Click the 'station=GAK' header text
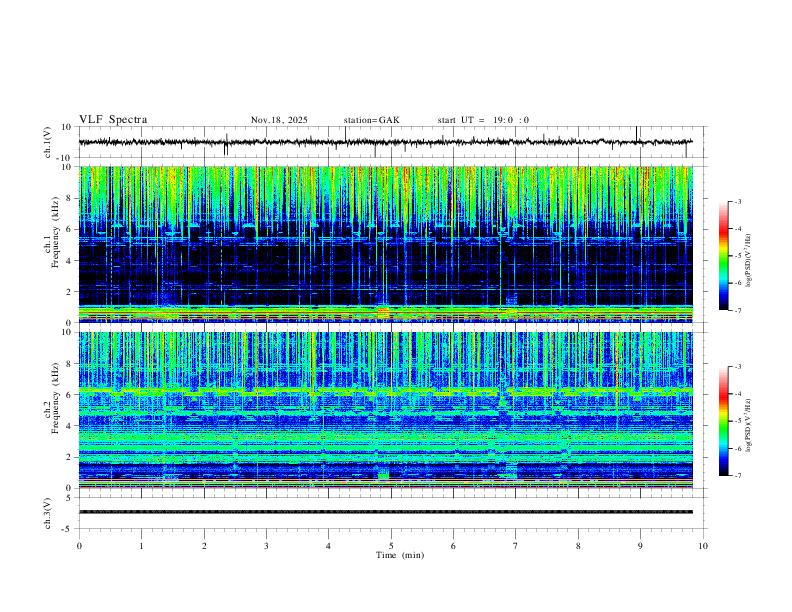 [371, 120]
